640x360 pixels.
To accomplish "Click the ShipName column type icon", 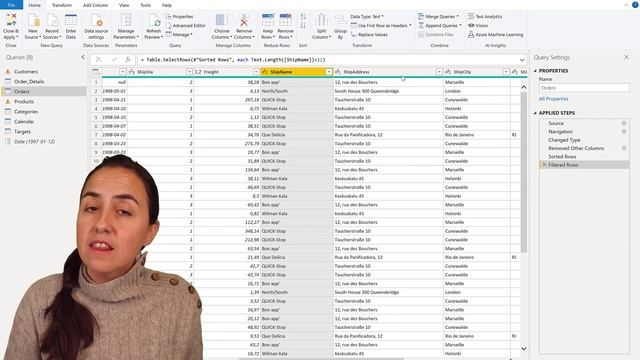I will (x=264, y=72).
